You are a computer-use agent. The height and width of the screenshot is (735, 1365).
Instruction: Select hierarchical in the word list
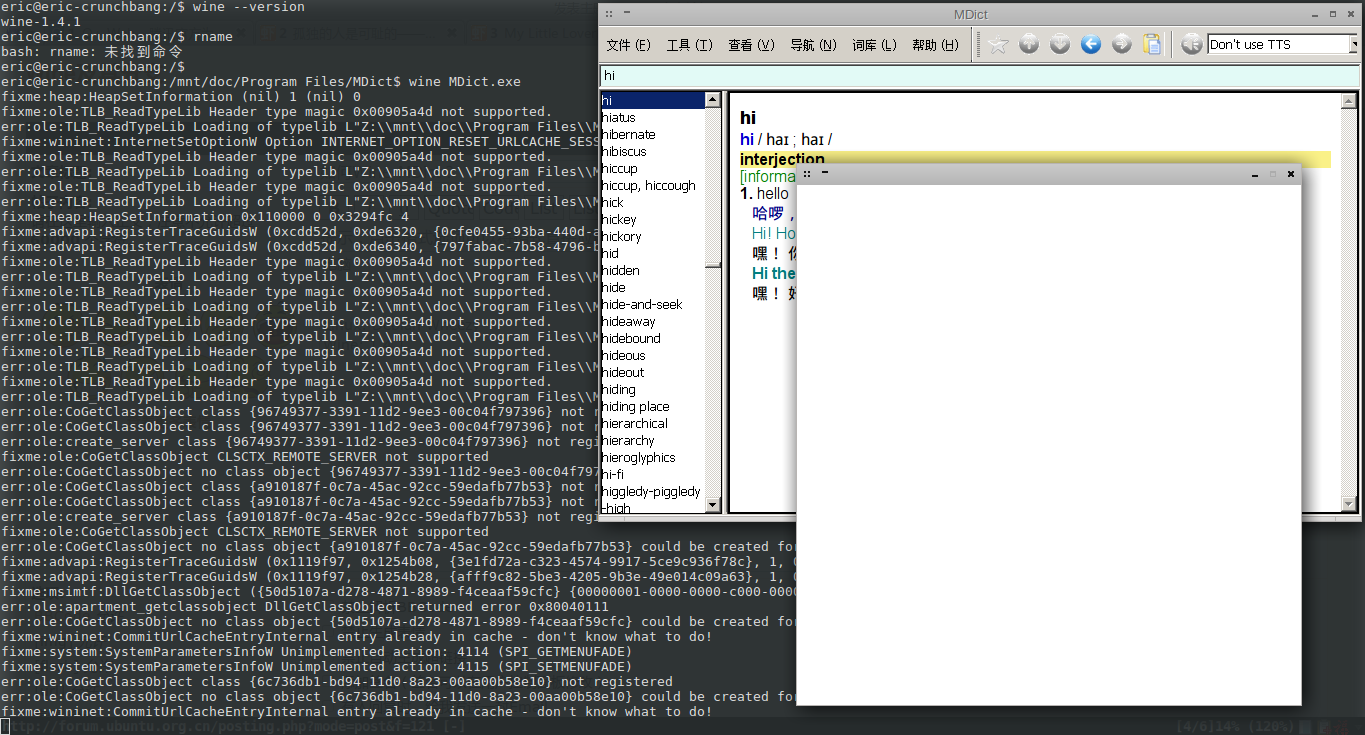[634, 423]
